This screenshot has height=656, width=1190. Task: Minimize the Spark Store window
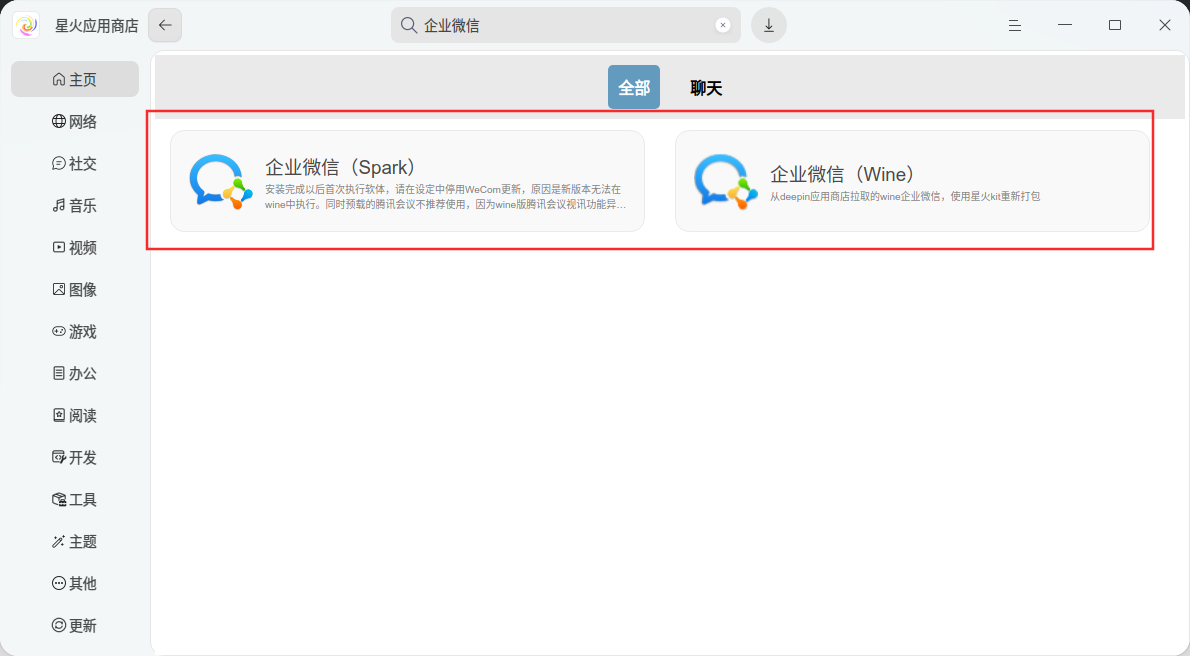[1065, 26]
